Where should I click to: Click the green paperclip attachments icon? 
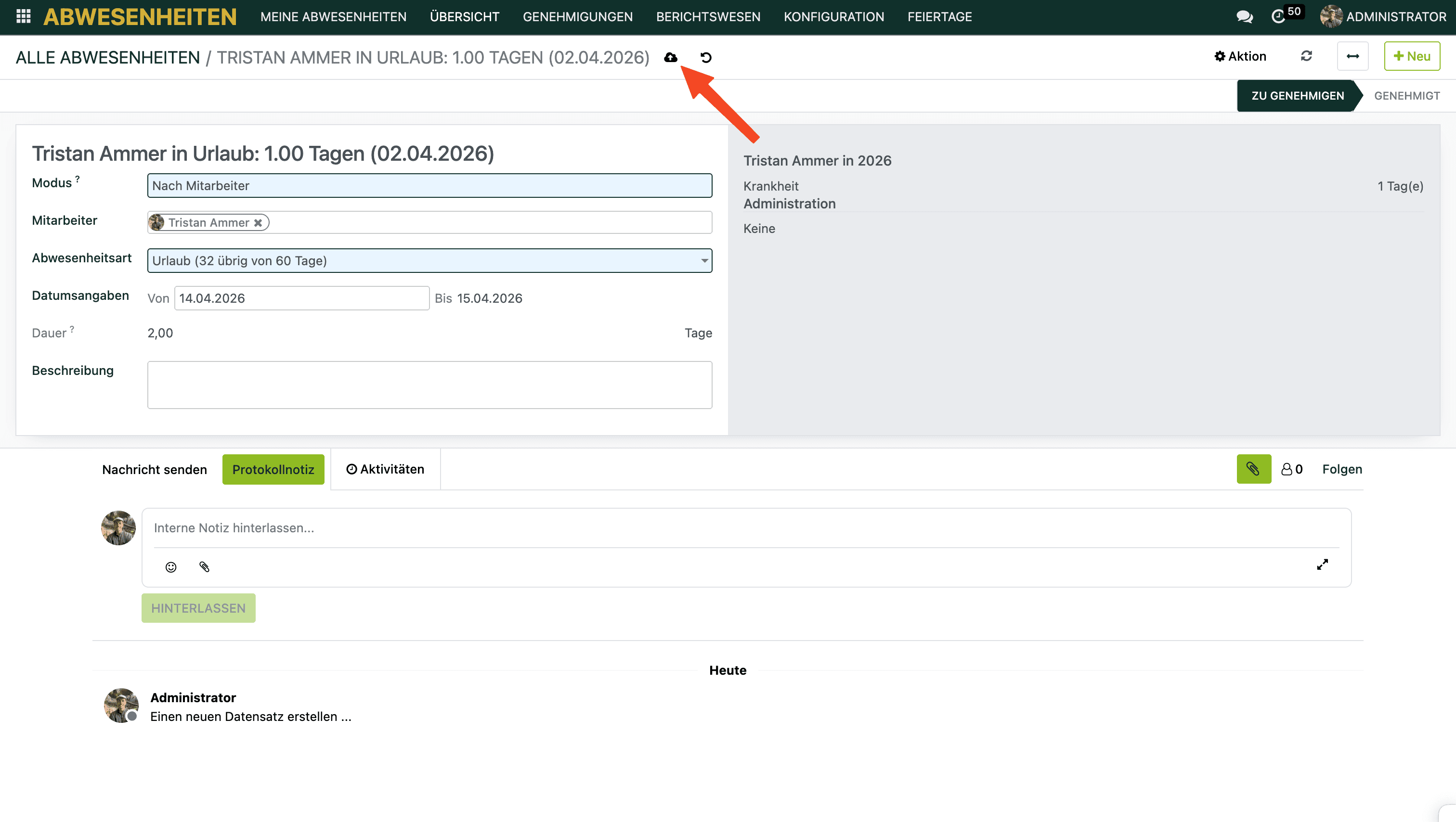pos(1253,469)
